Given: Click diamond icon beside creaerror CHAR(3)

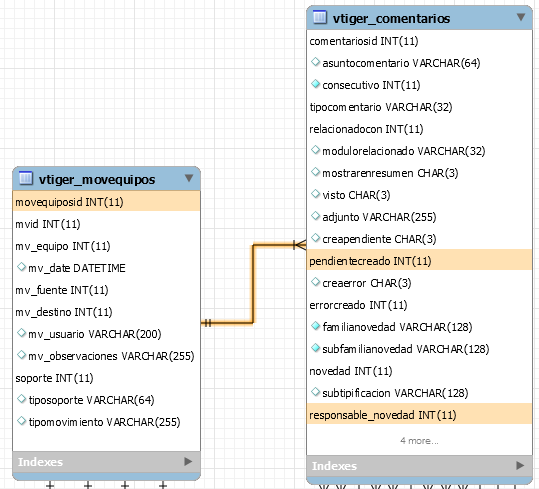Looking at the screenshot, I should click(x=315, y=281).
